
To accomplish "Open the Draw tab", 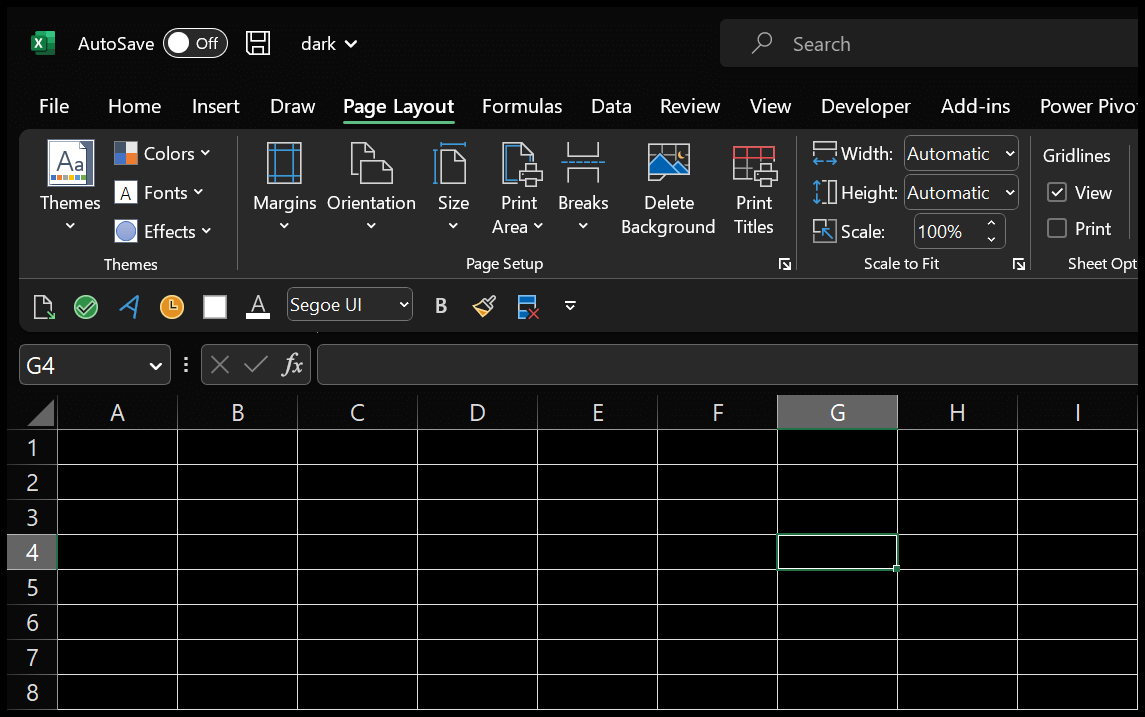I will click(x=292, y=107).
